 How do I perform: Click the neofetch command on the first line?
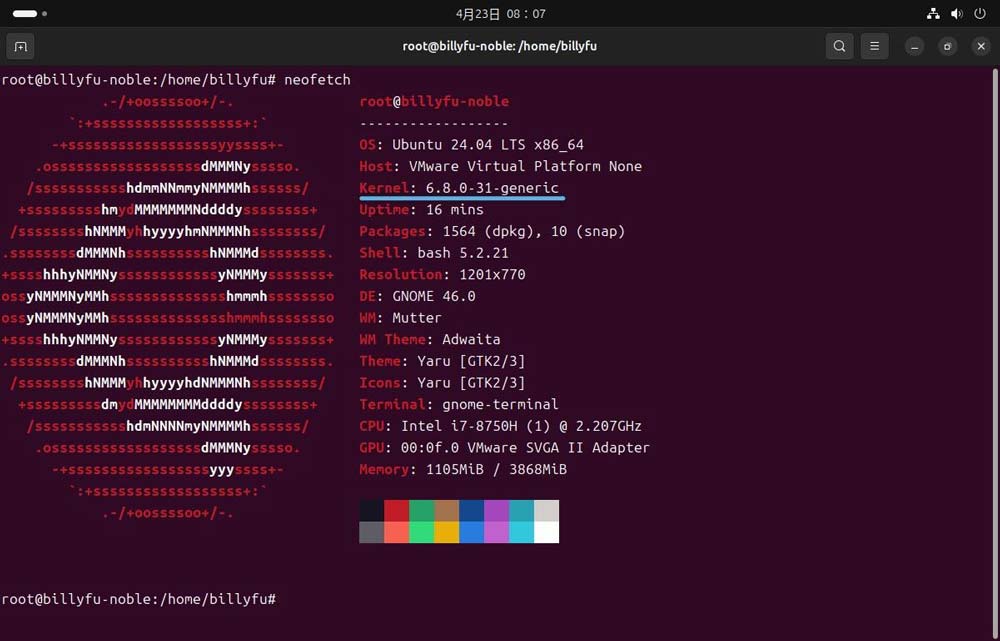317,79
